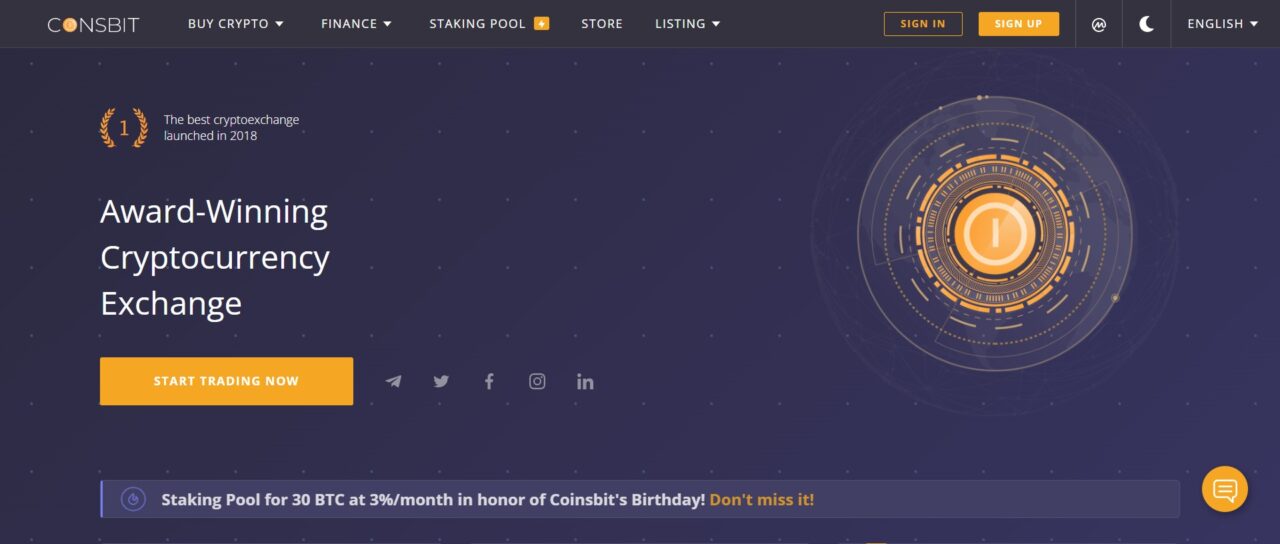
Task: Expand the Finance dropdown menu
Action: pos(357,24)
